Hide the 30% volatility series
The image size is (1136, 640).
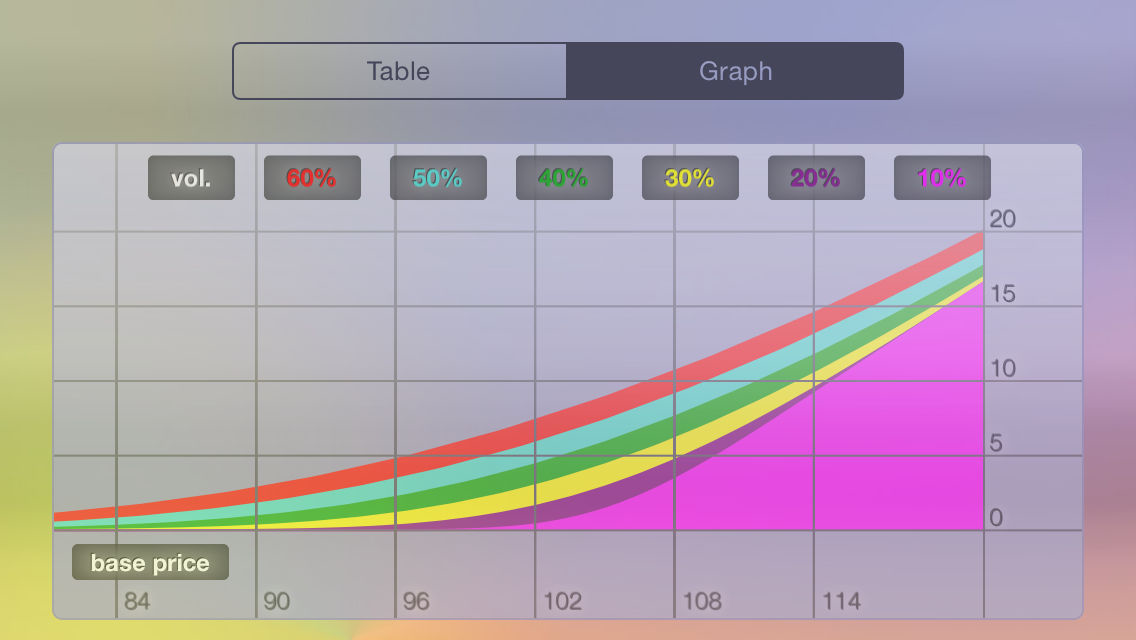689,177
